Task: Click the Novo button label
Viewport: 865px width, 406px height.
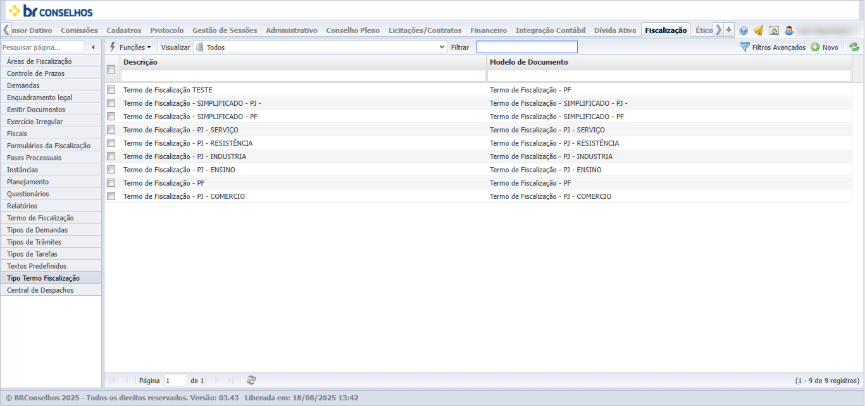Action: (x=830, y=47)
